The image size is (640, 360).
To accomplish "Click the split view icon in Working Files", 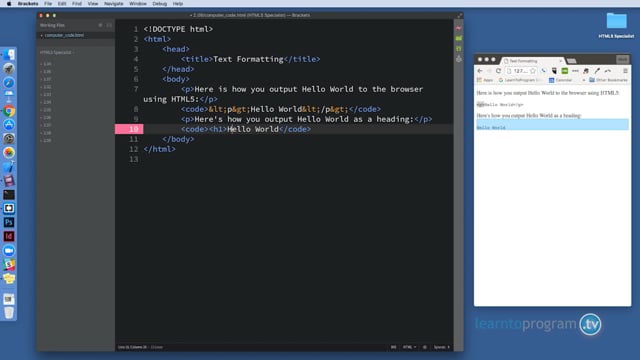I will [109, 25].
